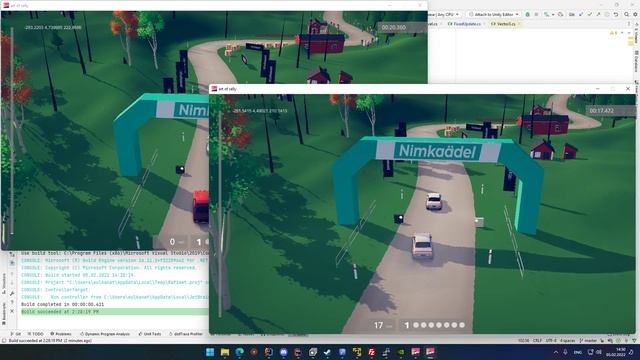The image size is (640, 360).
Task: Click the build hammer icon in Rider toolbar
Action: tap(547, 14)
